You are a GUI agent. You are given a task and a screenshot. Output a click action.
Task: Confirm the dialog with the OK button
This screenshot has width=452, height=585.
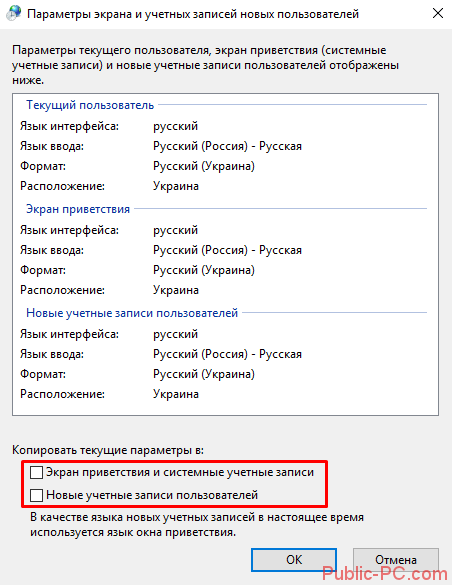coord(294,560)
